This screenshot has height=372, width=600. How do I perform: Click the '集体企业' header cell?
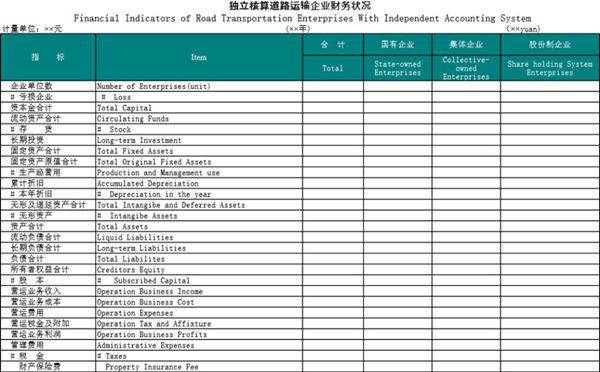pyautogui.click(x=466, y=44)
